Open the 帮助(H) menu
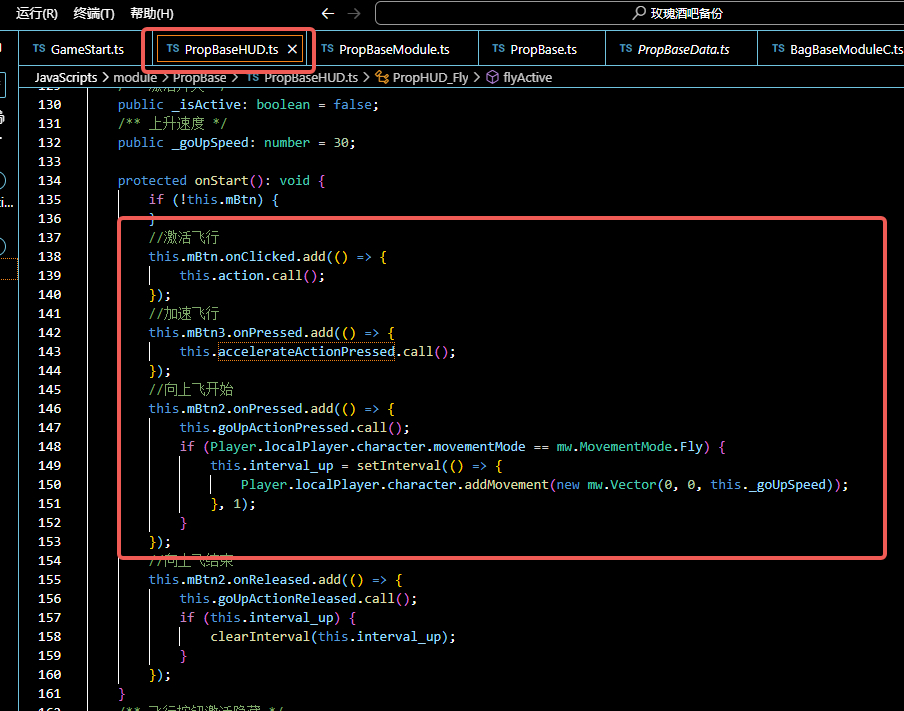 click(152, 13)
